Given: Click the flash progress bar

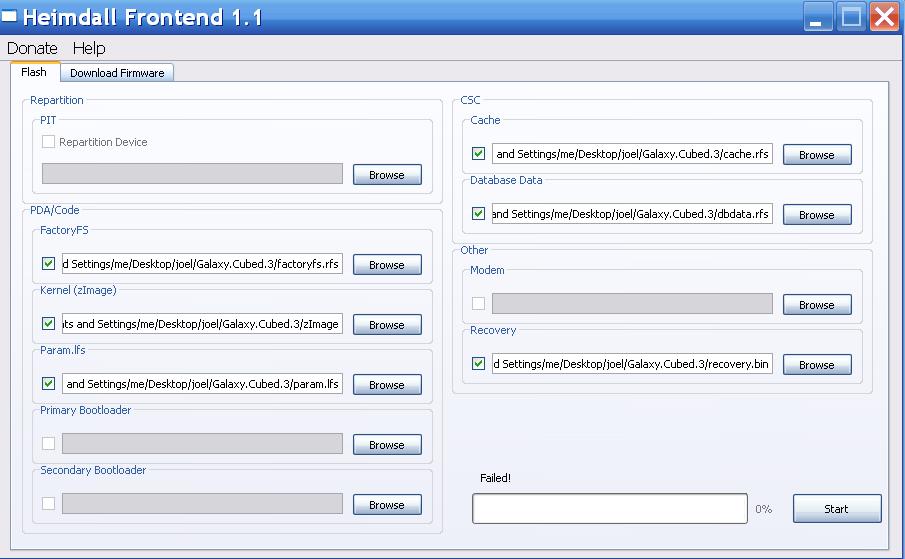Looking at the screenshot, I should pos(610,508).
